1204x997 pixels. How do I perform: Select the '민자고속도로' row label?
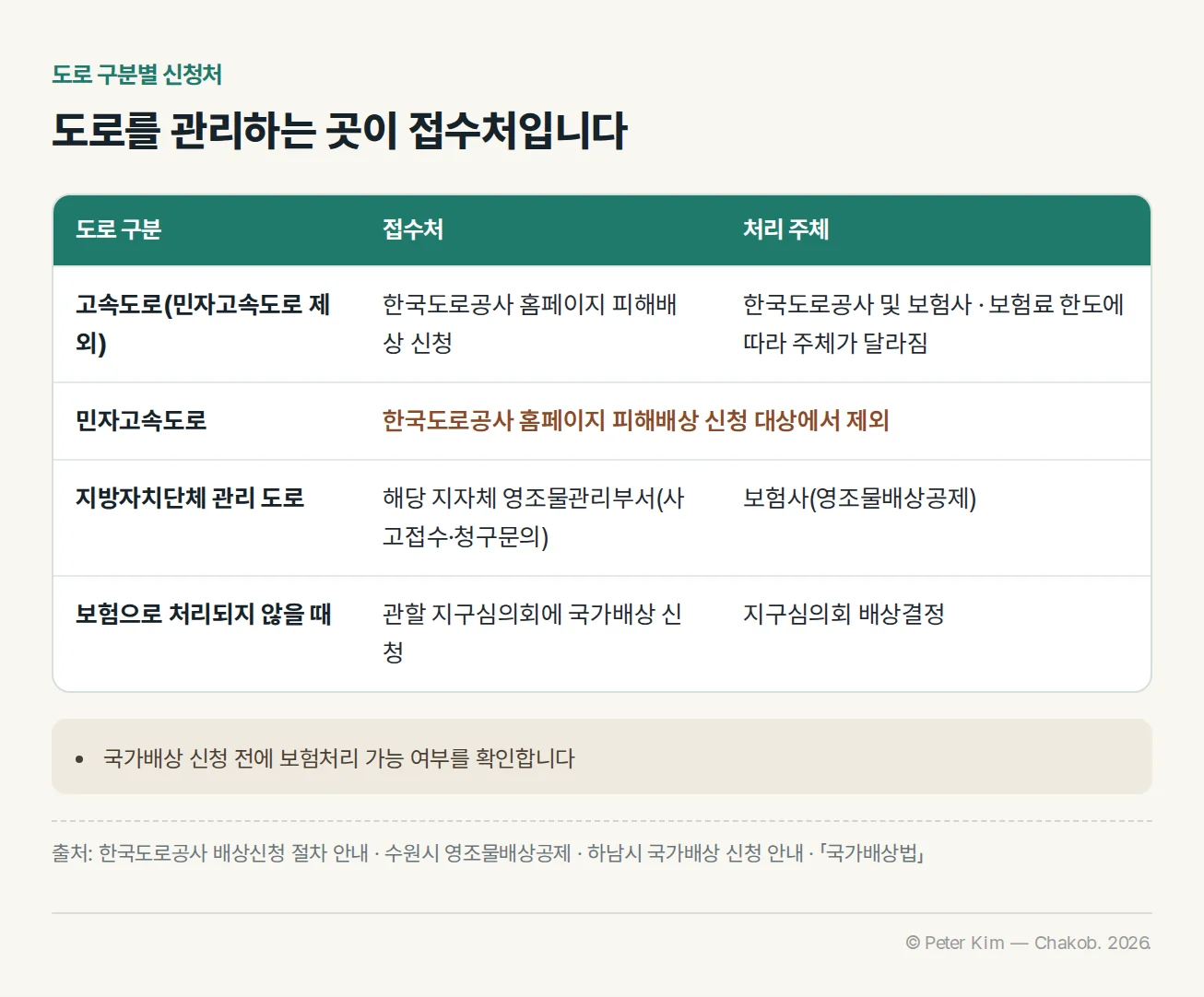(x=141, y=421)
